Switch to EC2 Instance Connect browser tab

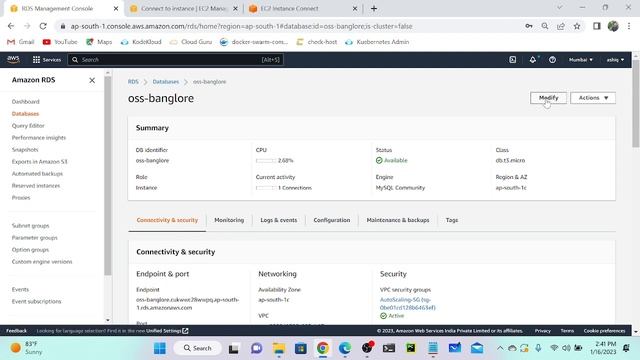click(x=304, y=9)
